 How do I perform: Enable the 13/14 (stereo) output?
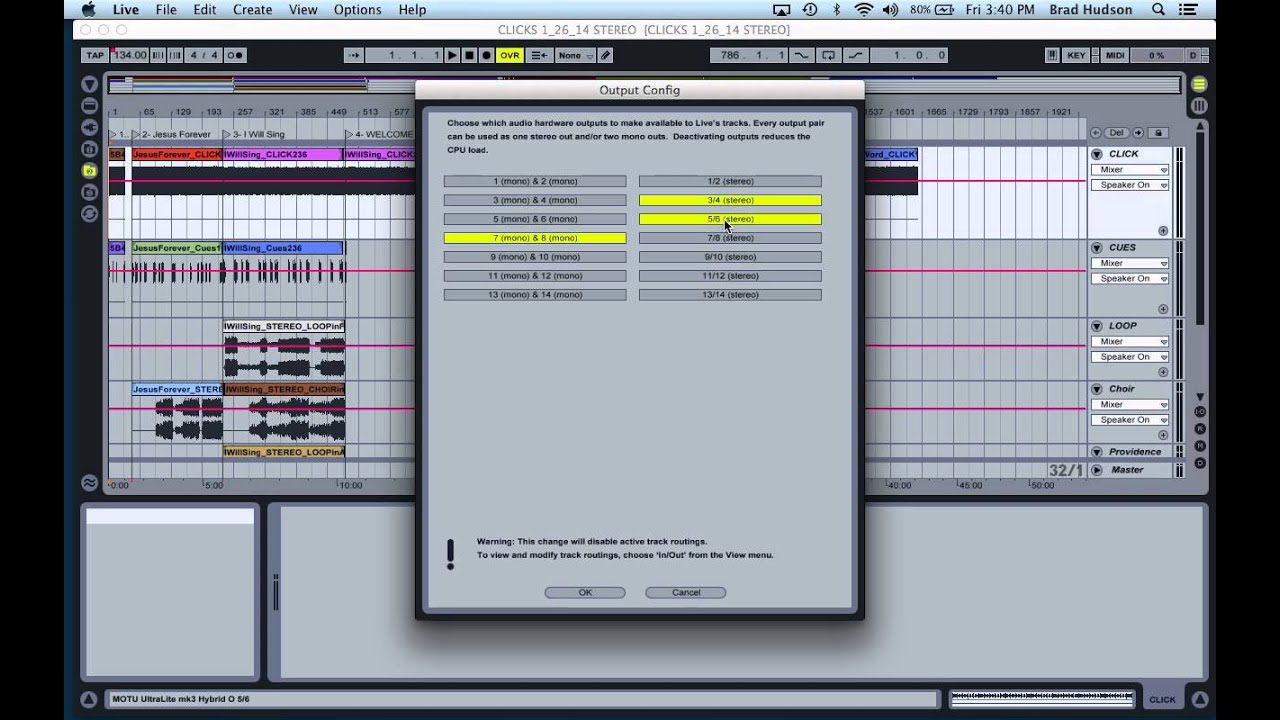(x=730, y=295)
